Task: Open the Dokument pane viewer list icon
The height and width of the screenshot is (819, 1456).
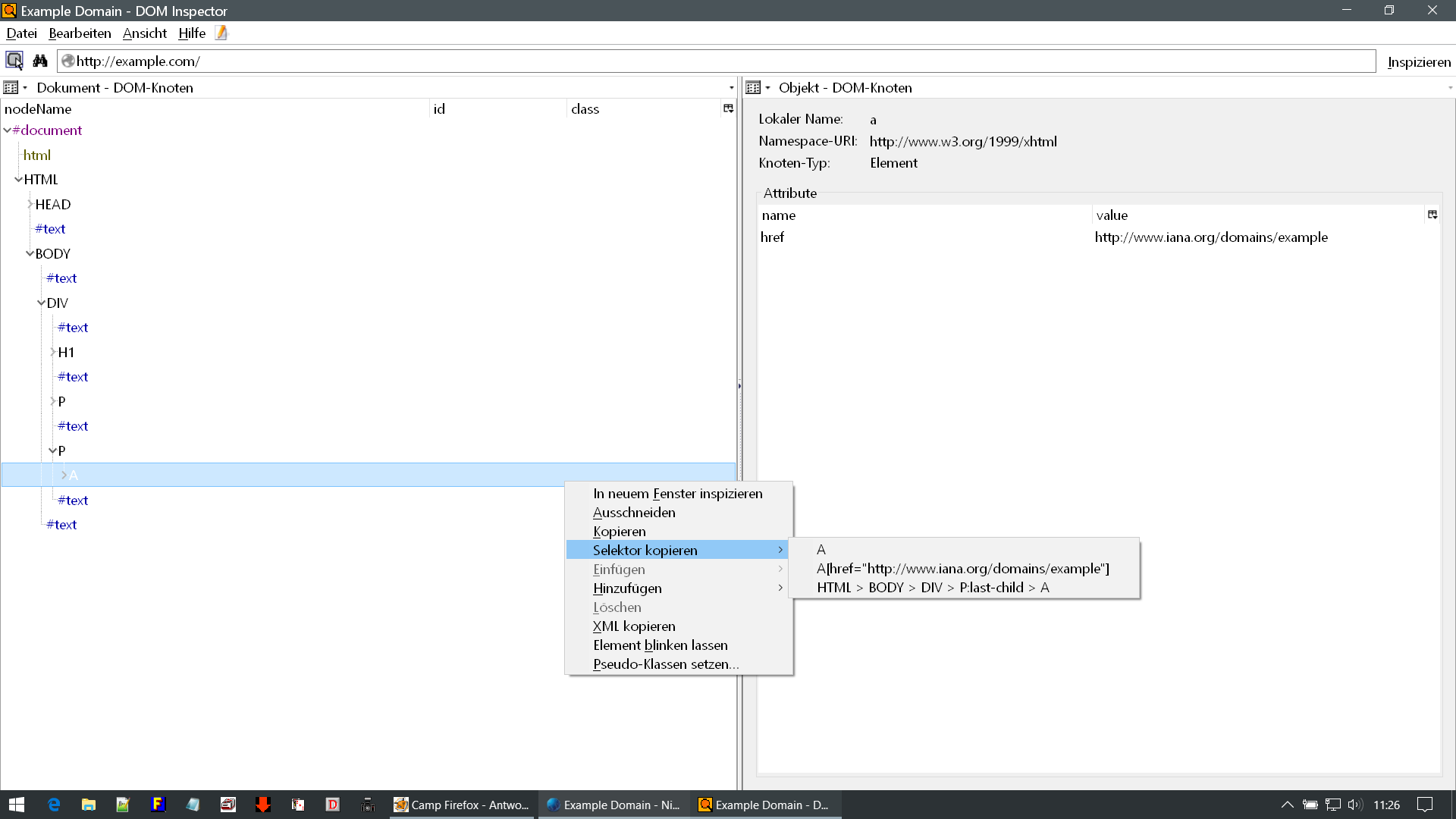Action: point(11,88)
